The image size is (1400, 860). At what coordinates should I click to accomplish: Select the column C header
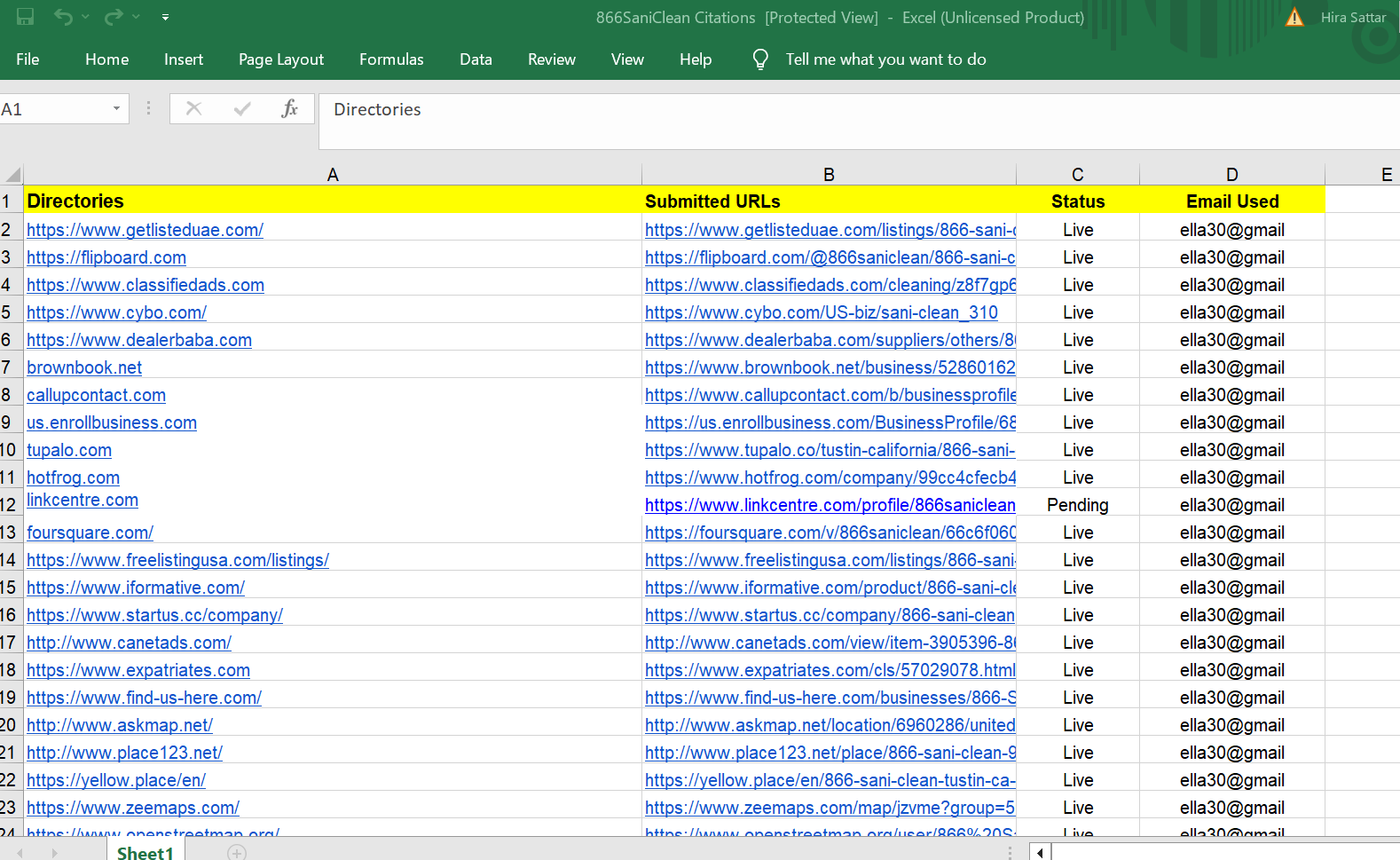click(x=1077, y=175)
